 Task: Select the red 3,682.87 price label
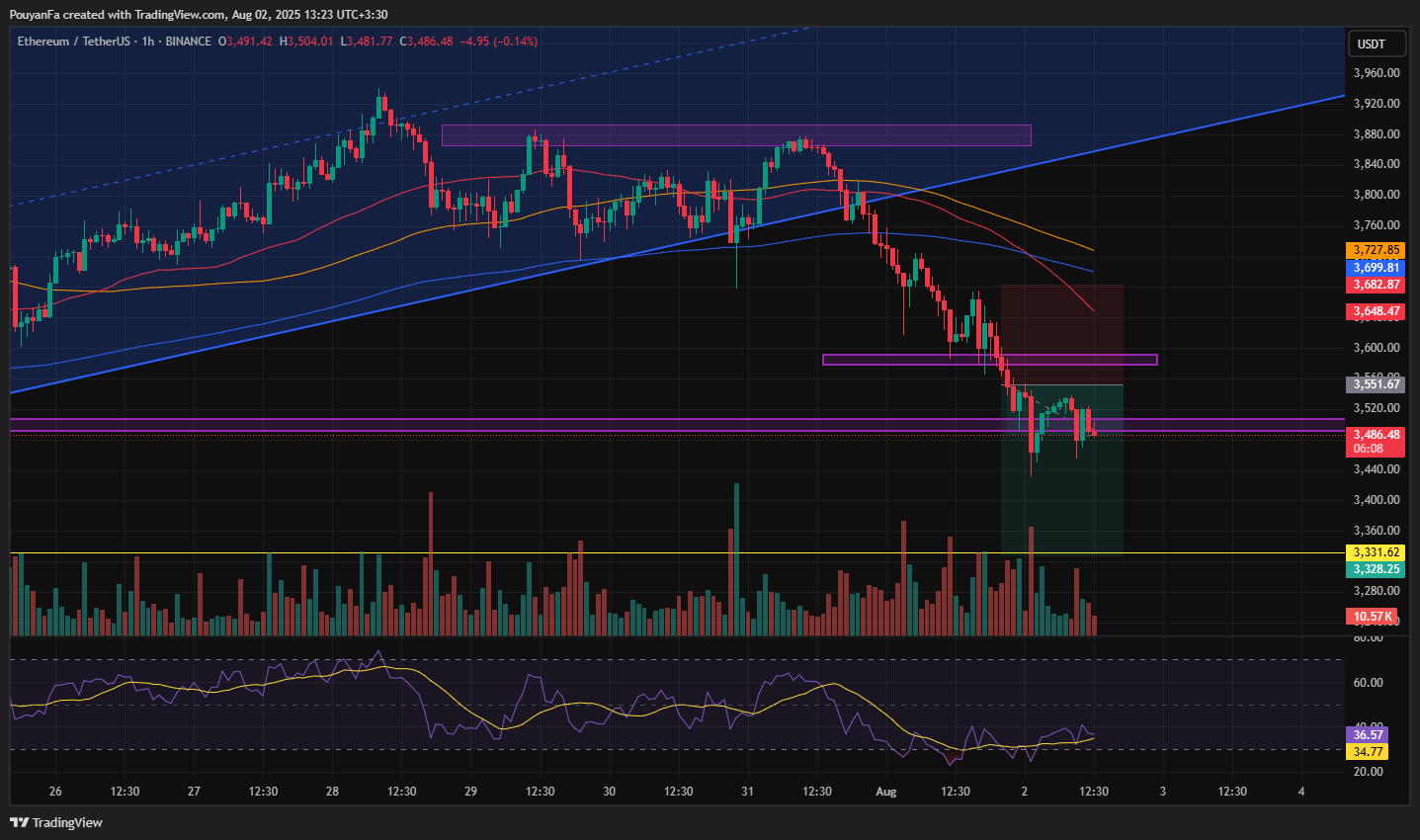click(x=1376, y=285)
